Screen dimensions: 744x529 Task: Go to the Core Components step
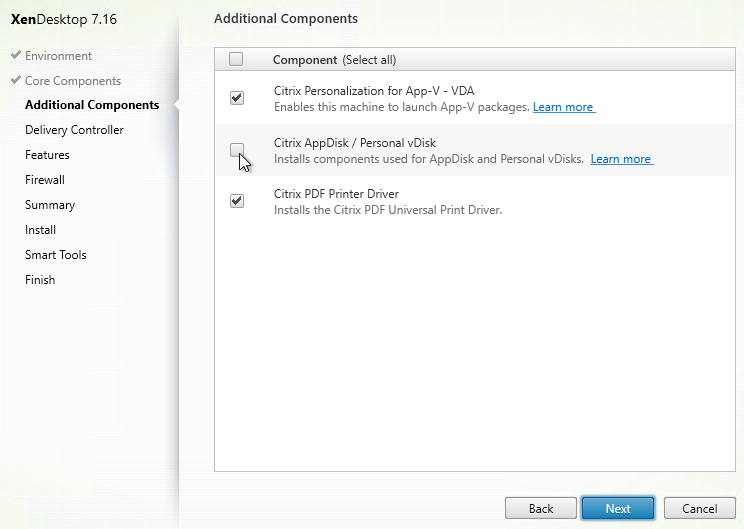[x=73, y=81]
